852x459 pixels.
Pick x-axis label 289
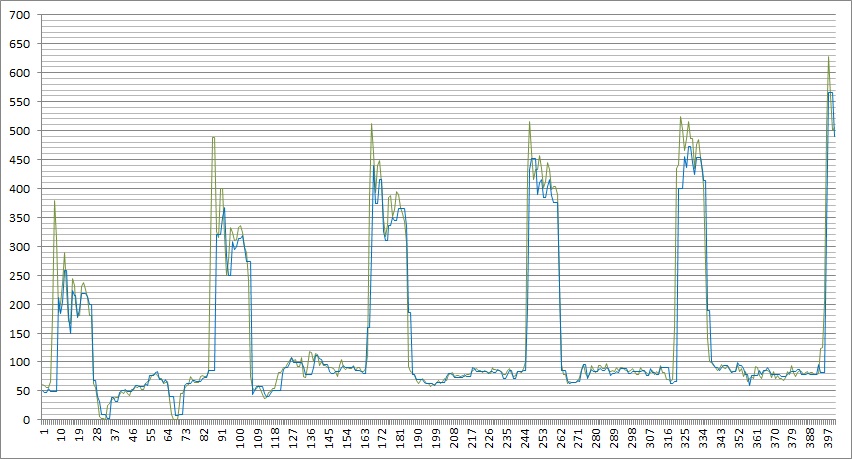(615, 438)
